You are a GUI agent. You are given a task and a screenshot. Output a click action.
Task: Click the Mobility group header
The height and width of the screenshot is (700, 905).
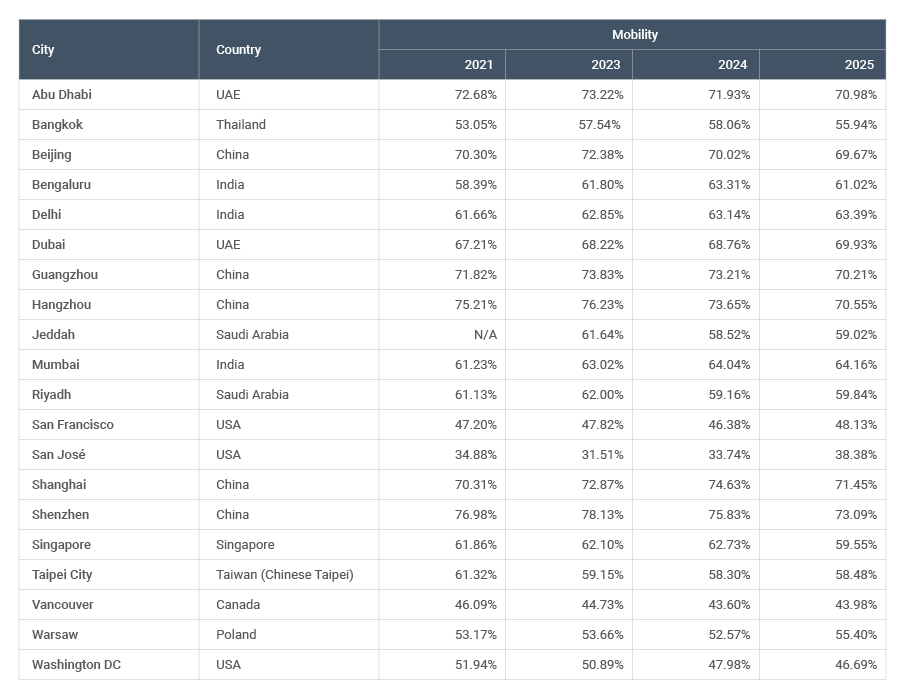(634, 35)
